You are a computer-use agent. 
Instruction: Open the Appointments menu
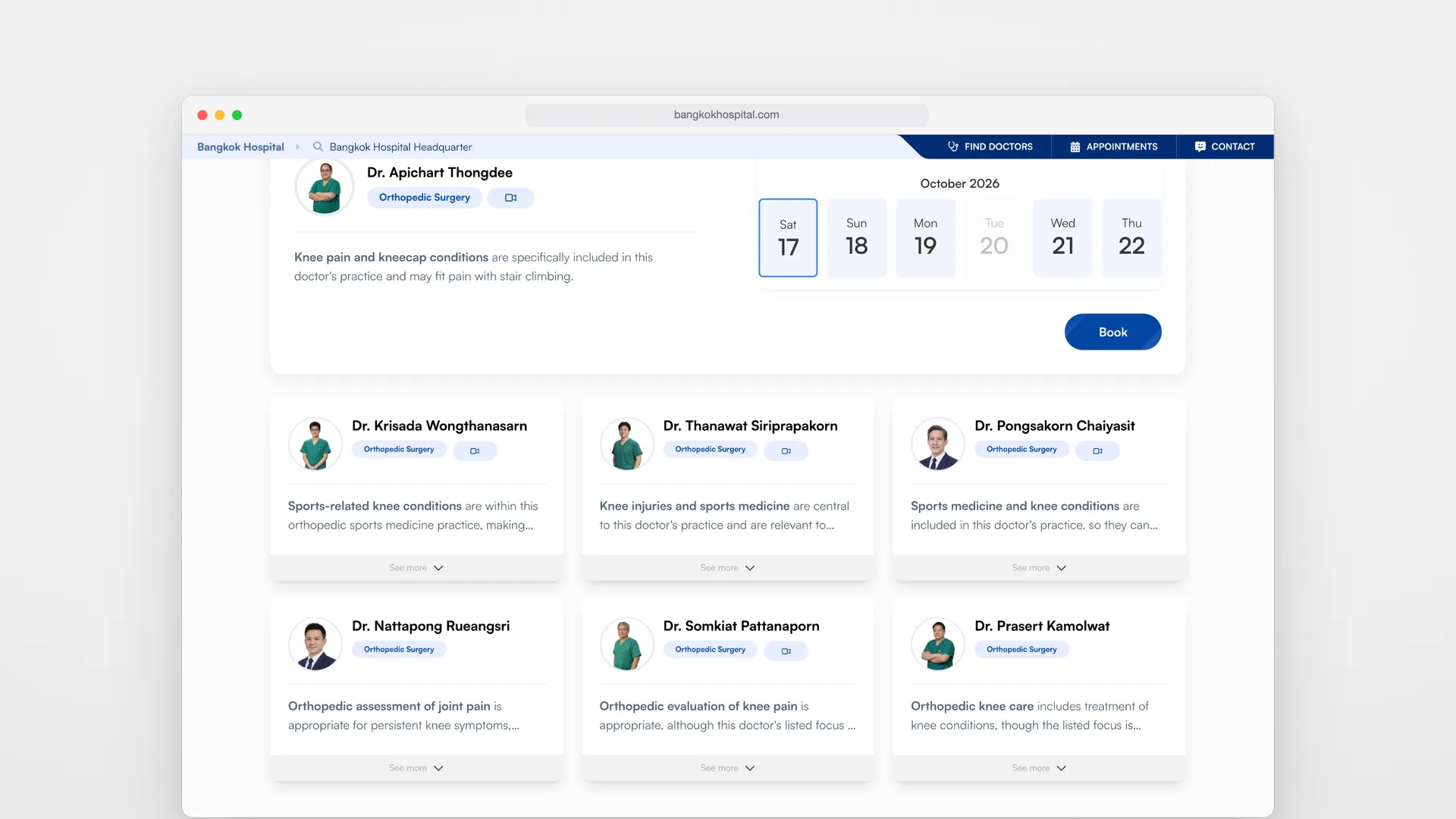pyautogui.click(x=1114, y=146)
